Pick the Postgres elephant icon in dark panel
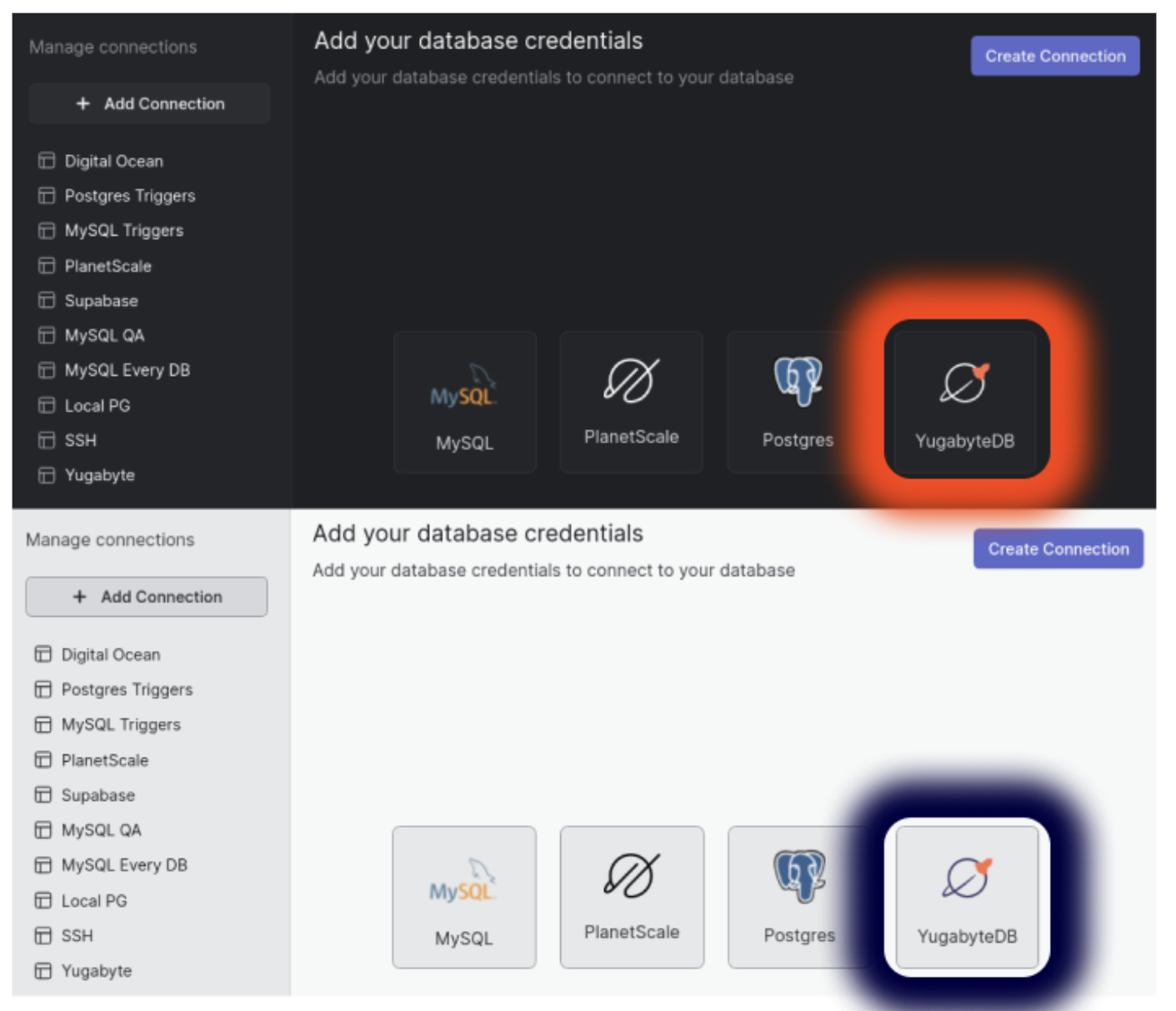This screenshot has height=1011, width=1176. (x=798, y=380)
